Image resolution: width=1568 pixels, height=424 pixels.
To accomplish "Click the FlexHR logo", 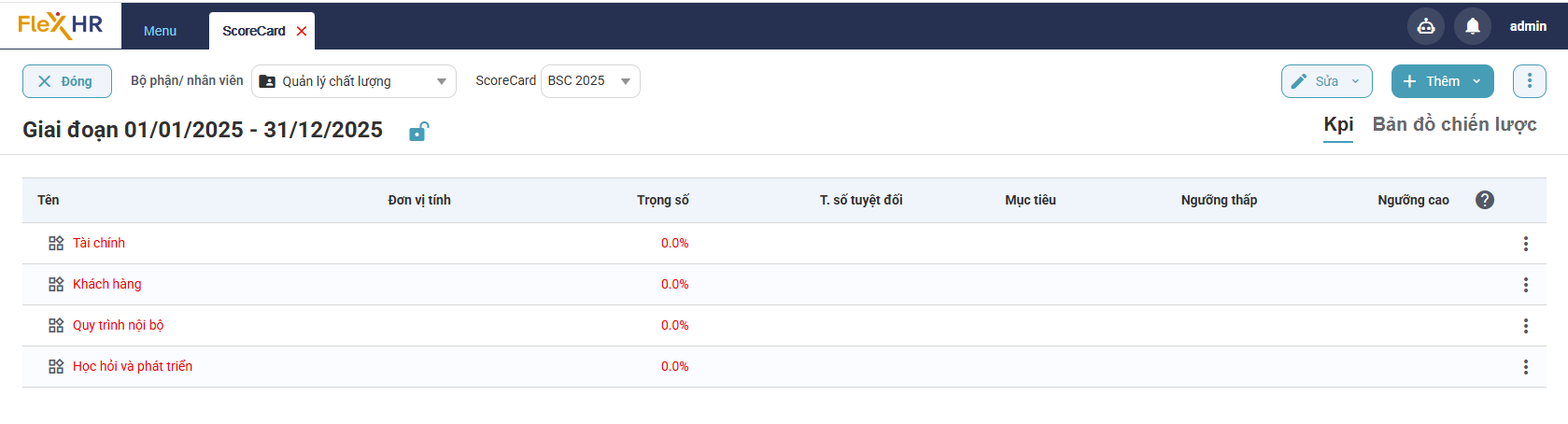I will (60, 25).
